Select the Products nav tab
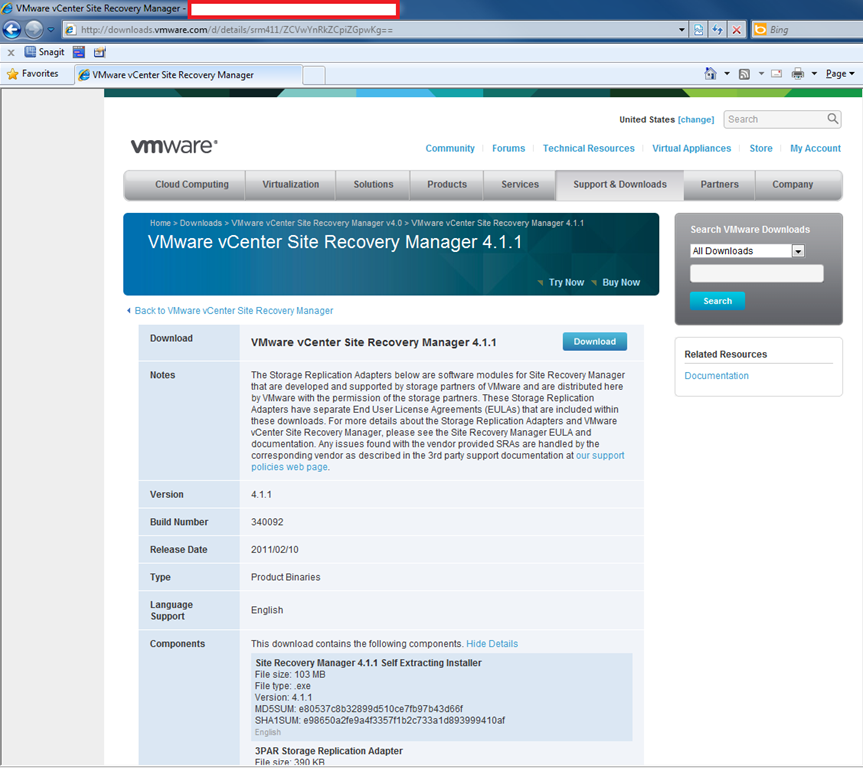Image resolution: width=863 pixels, height=768 pixels. point(447,185)
